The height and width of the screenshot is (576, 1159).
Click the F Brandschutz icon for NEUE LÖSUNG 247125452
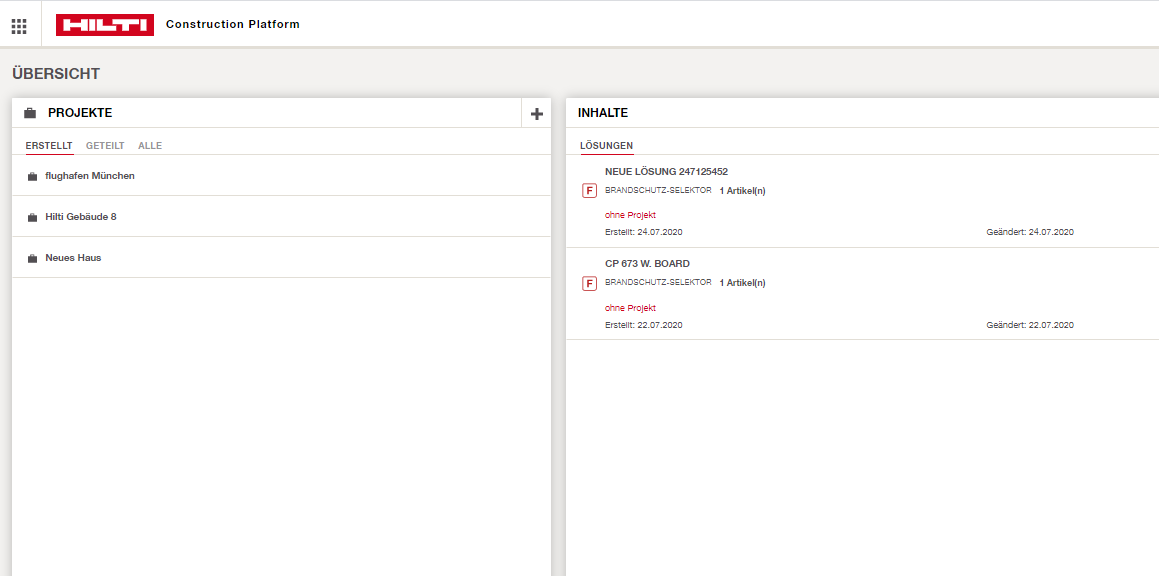pos(589,190)
